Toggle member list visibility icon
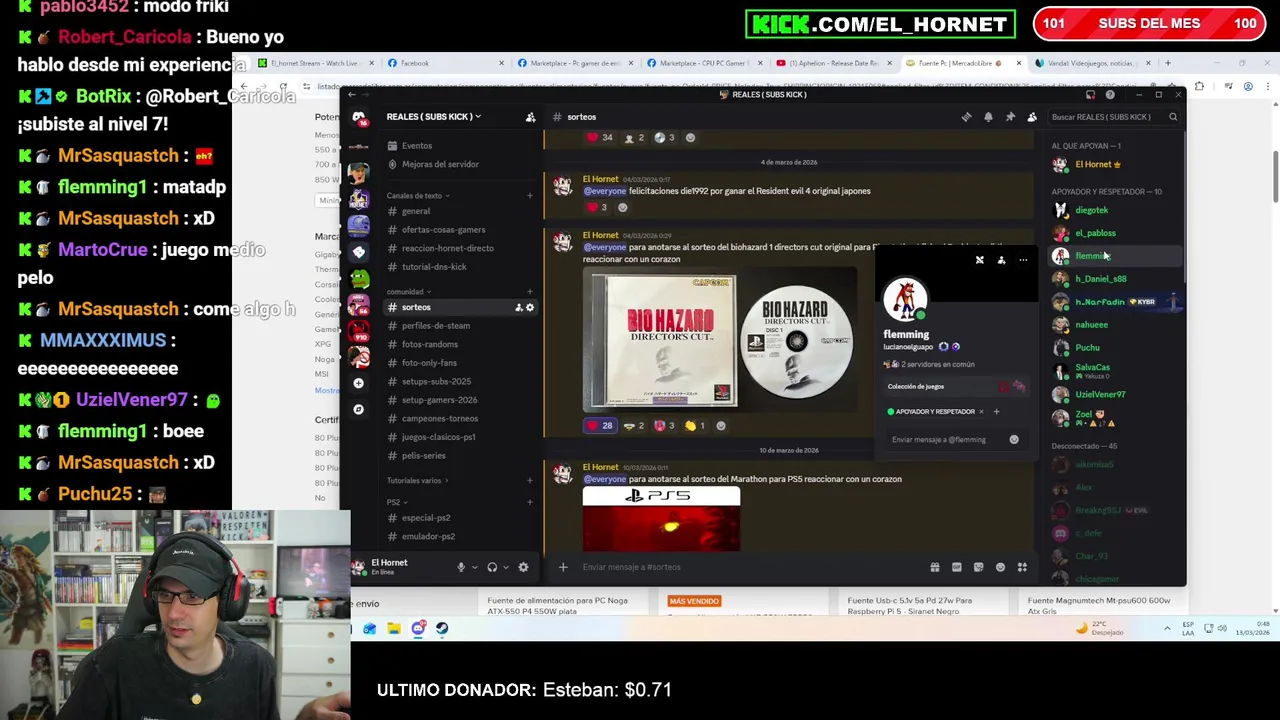Viewport: 1280px width, 720px height. [x=1032, y=117]
